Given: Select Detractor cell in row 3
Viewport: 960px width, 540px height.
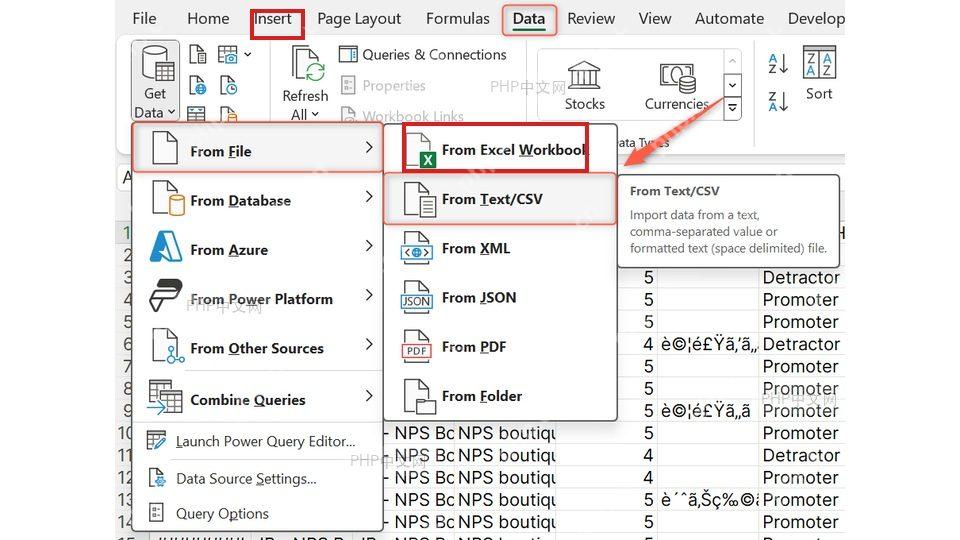Looking at the screenshot, I should (x=801, y=277).
